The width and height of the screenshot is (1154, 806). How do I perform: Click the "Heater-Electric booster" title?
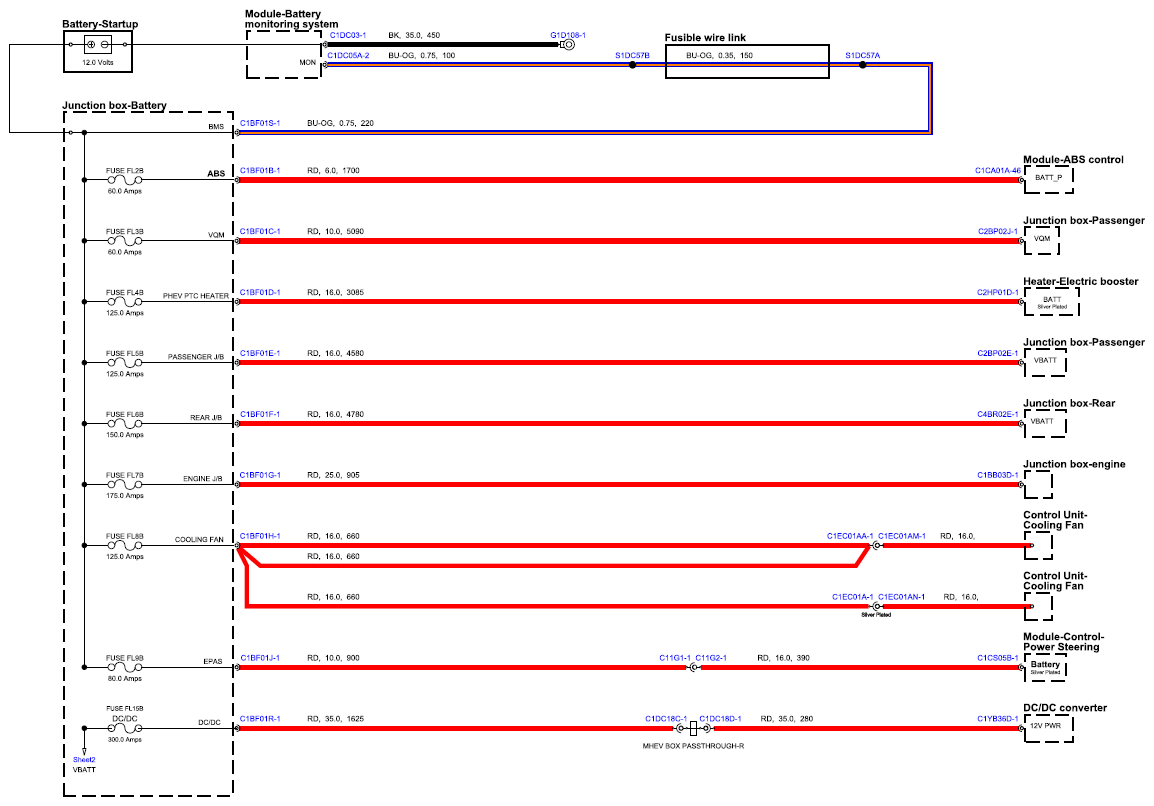(1080, 281)
